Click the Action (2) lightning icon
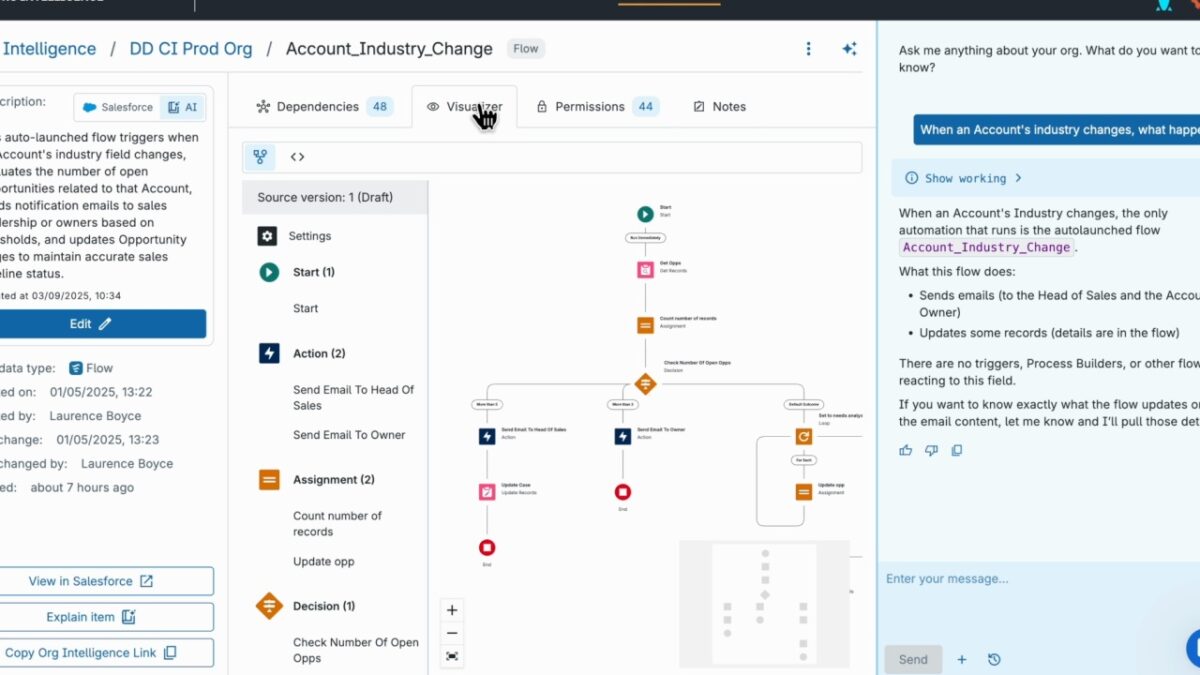This screenshot has height=675, width=1200. [x=269, y=353]
